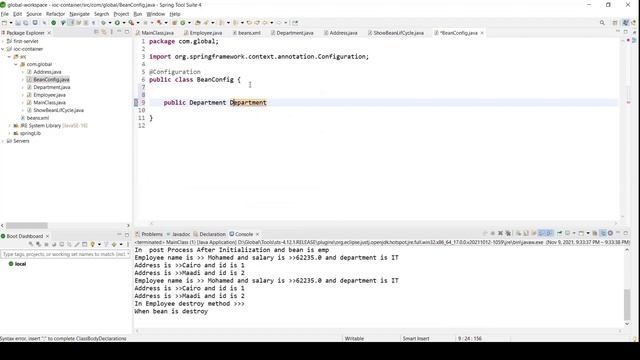This screenshot has height=360, width=640.
Task: Switch to the MainClass.java editor tab
Action: 158,33
